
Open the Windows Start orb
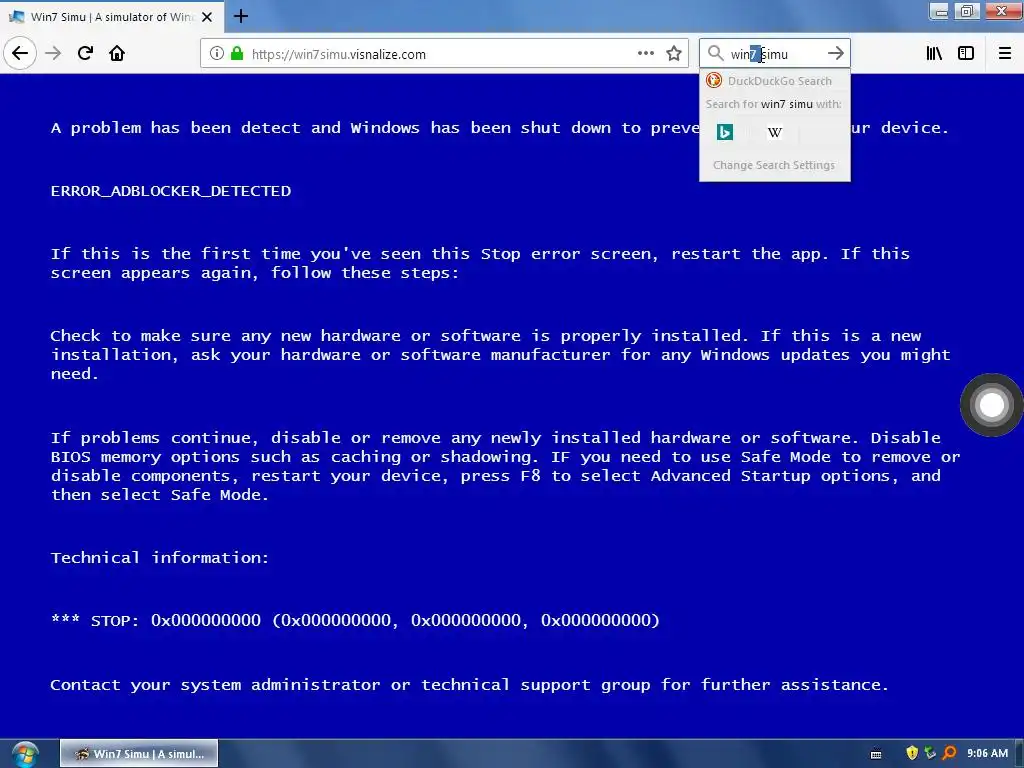tap(25, 754)
